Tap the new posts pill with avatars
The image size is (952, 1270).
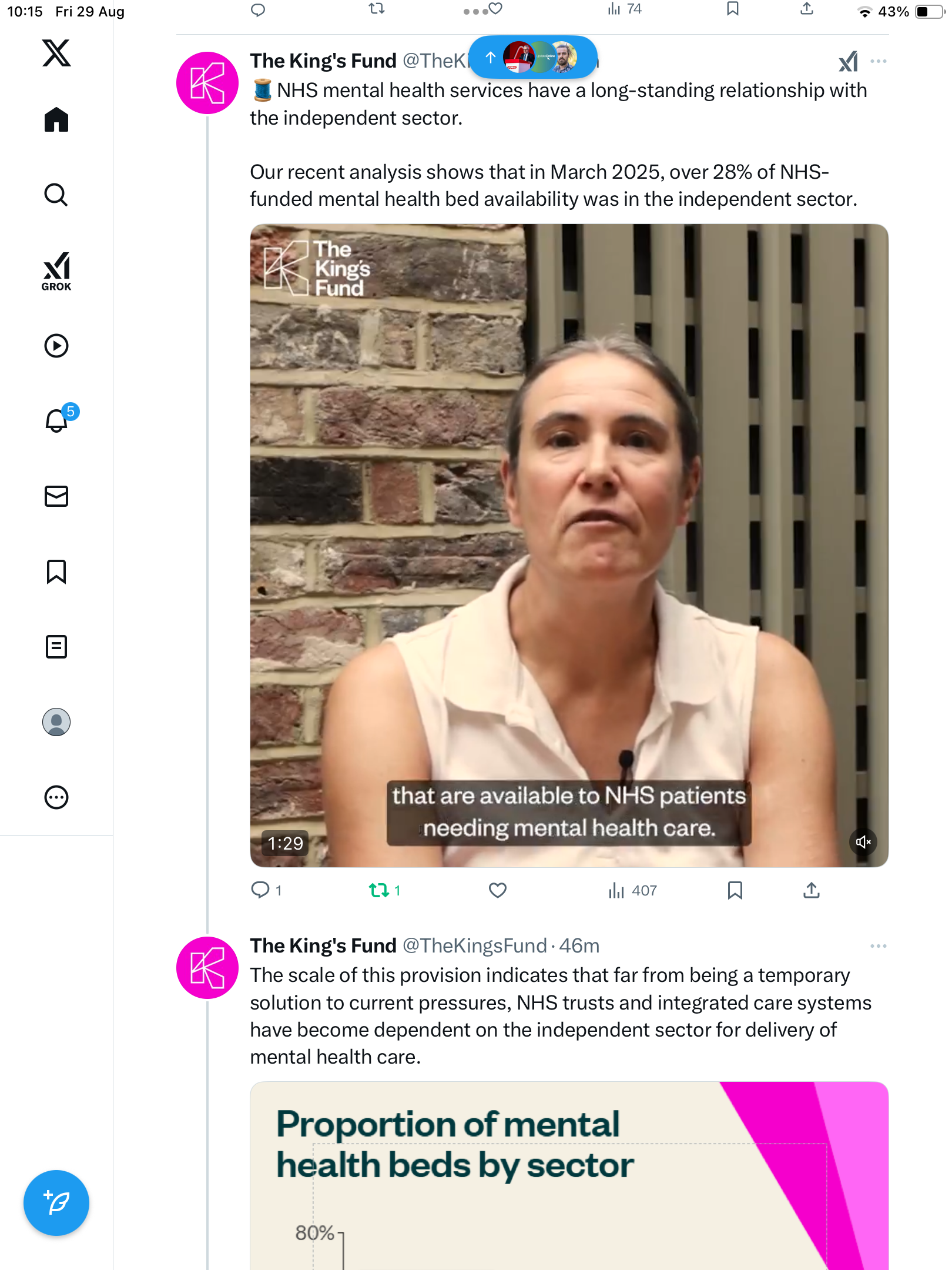point(532,57)
